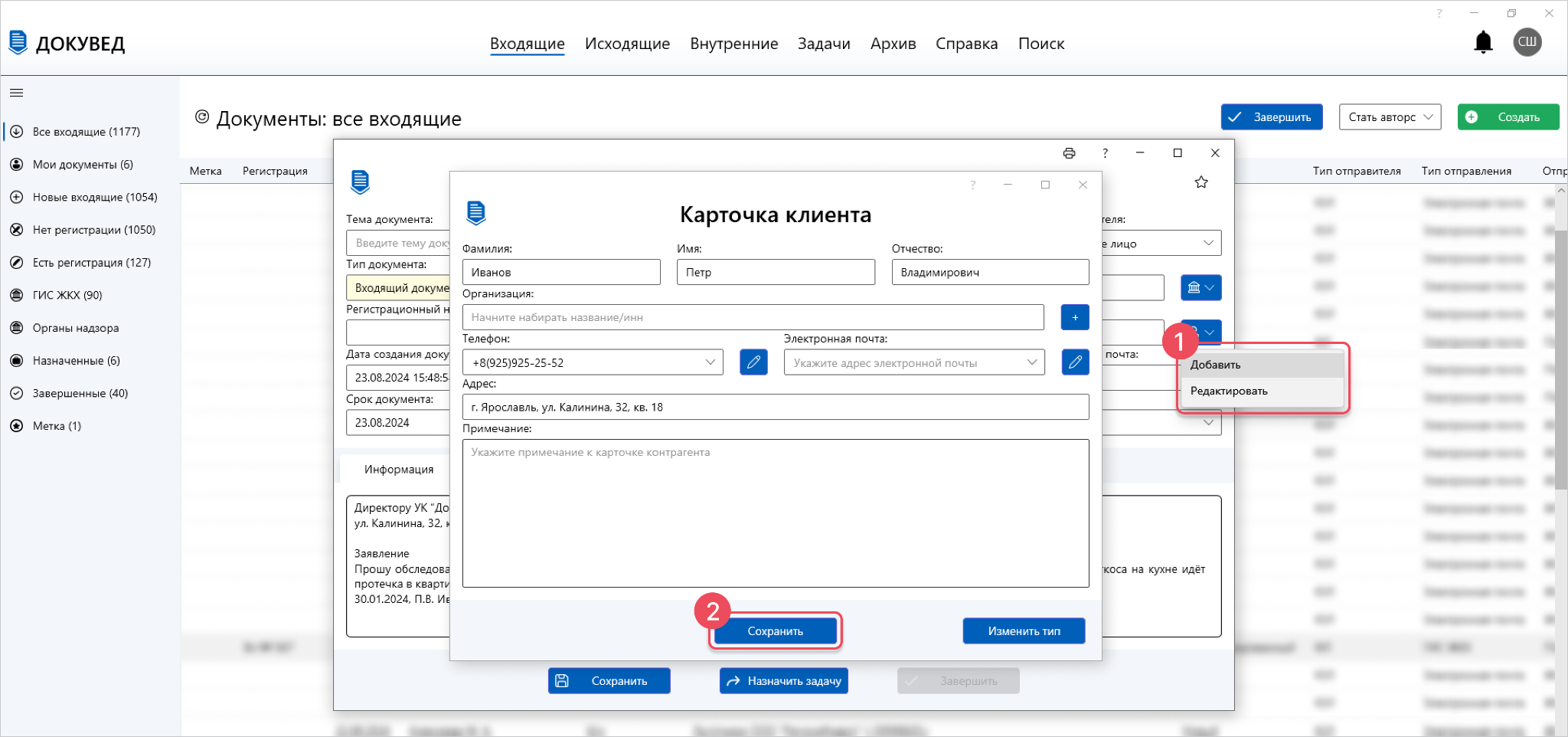
Task: Click the Мои документы sidebar icon
Action: (16, 165)
